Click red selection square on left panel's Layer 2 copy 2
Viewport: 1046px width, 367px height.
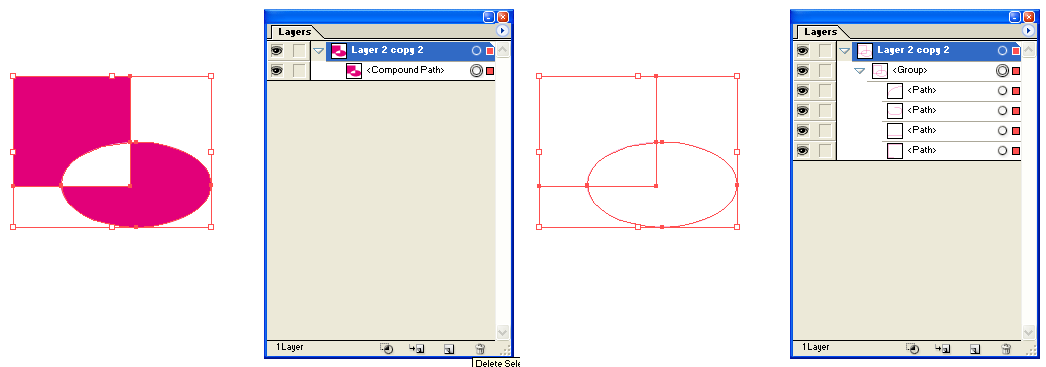(490, 51)
